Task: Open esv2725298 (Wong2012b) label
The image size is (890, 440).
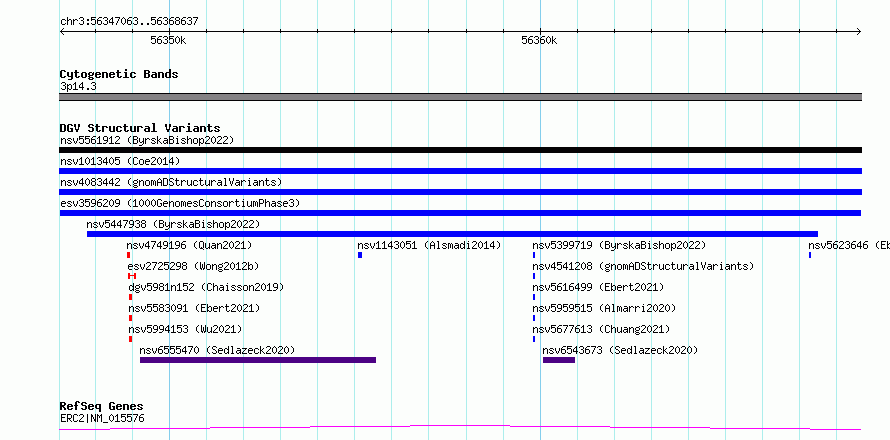Action: [x=191, y=266]
